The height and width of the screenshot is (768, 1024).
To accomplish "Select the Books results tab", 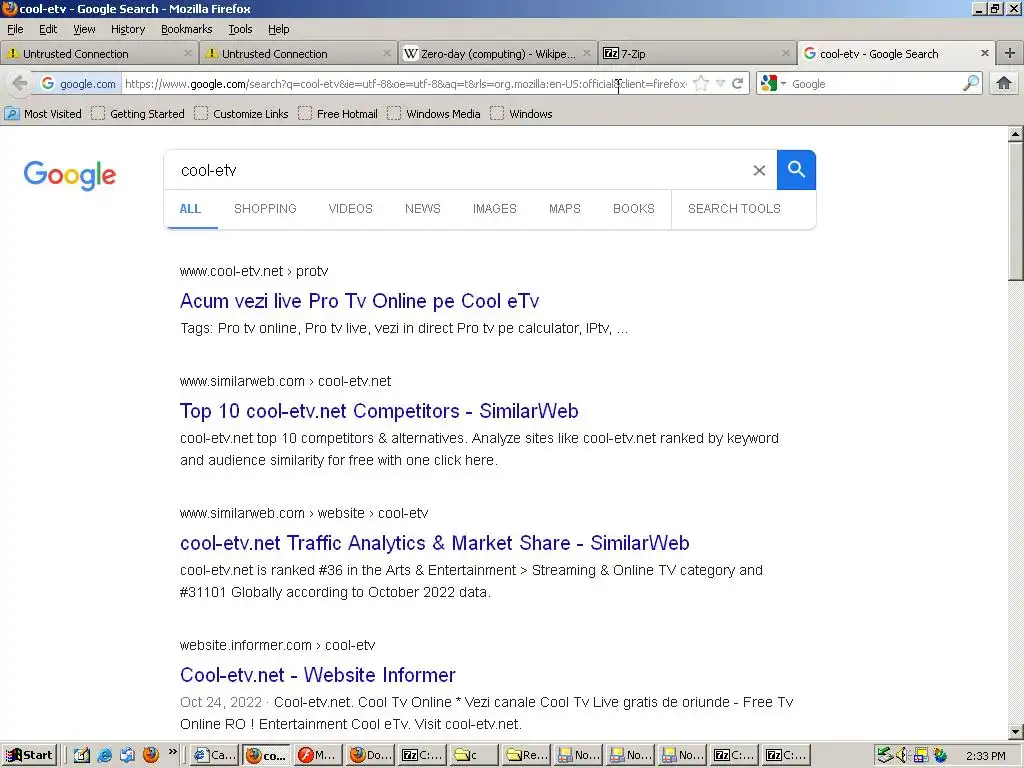I will [633, 208].
